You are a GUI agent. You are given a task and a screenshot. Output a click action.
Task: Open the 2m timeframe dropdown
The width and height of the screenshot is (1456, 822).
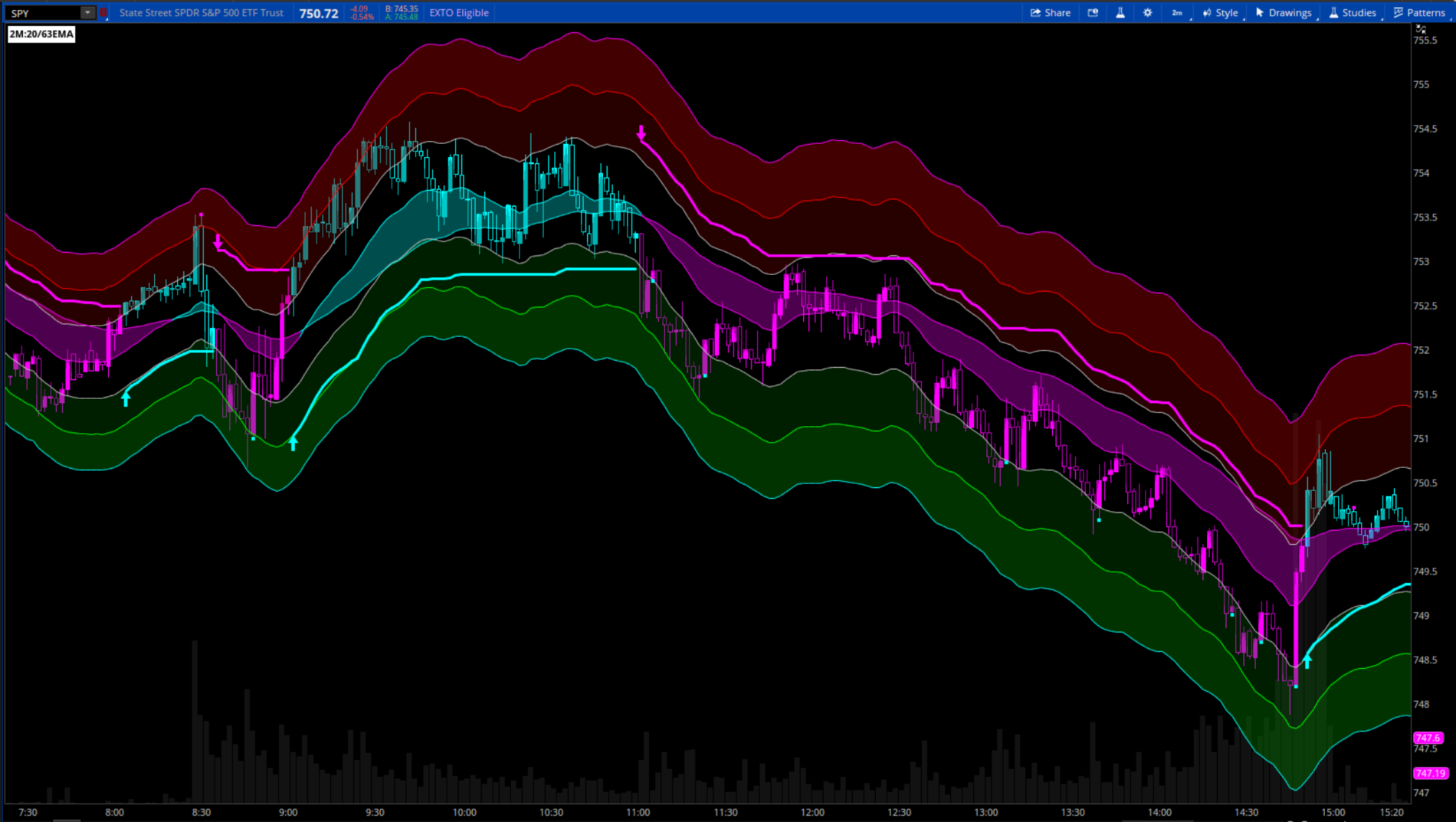tap(1178, 13)
